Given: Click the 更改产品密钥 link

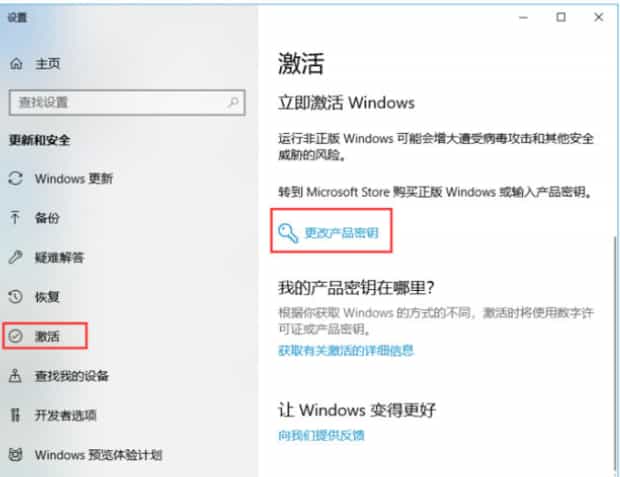Looking at the screenshot, I should tap(342, 233).
